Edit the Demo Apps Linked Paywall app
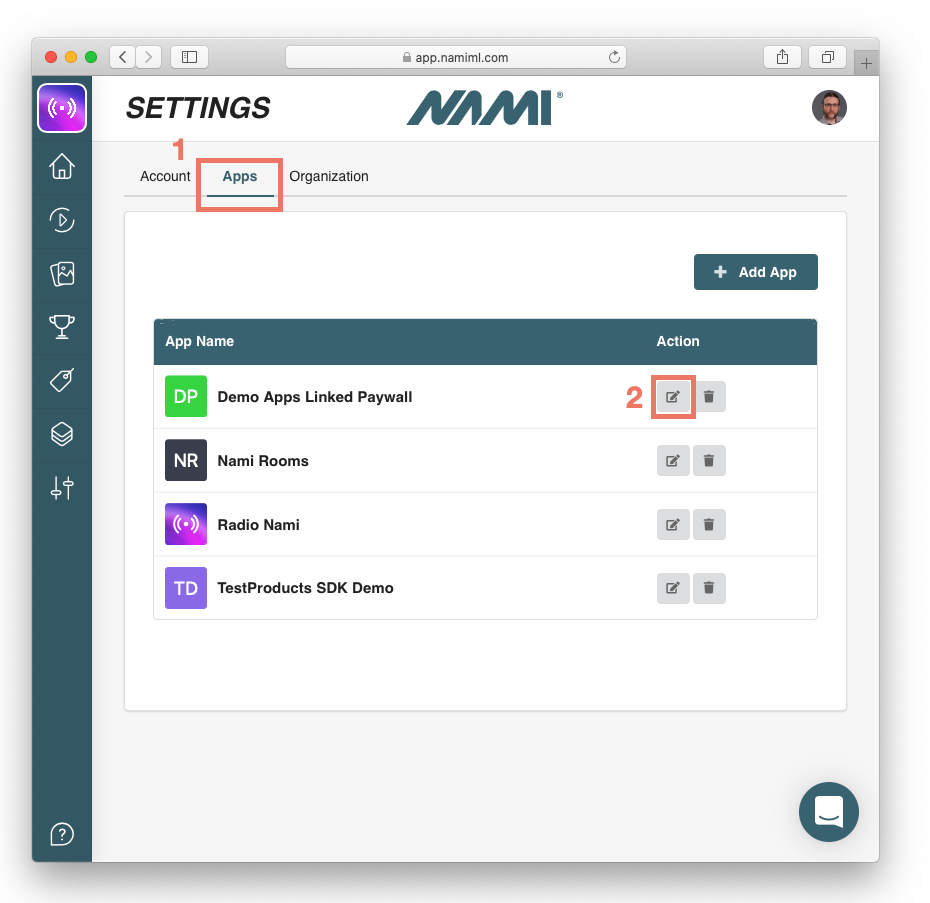Viewport: 930px width, 903px height. click(673, 396)
